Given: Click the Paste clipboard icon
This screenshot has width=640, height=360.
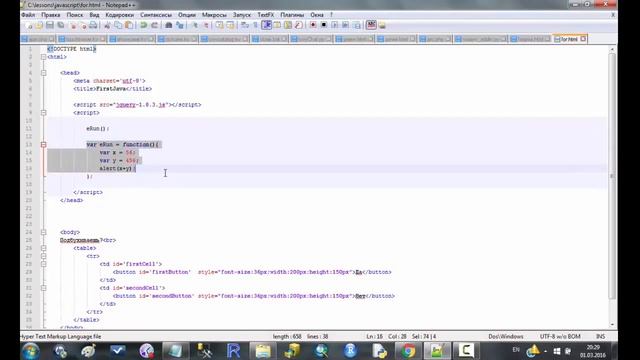Looking at the screenshot, I should [x=129, y=25].
